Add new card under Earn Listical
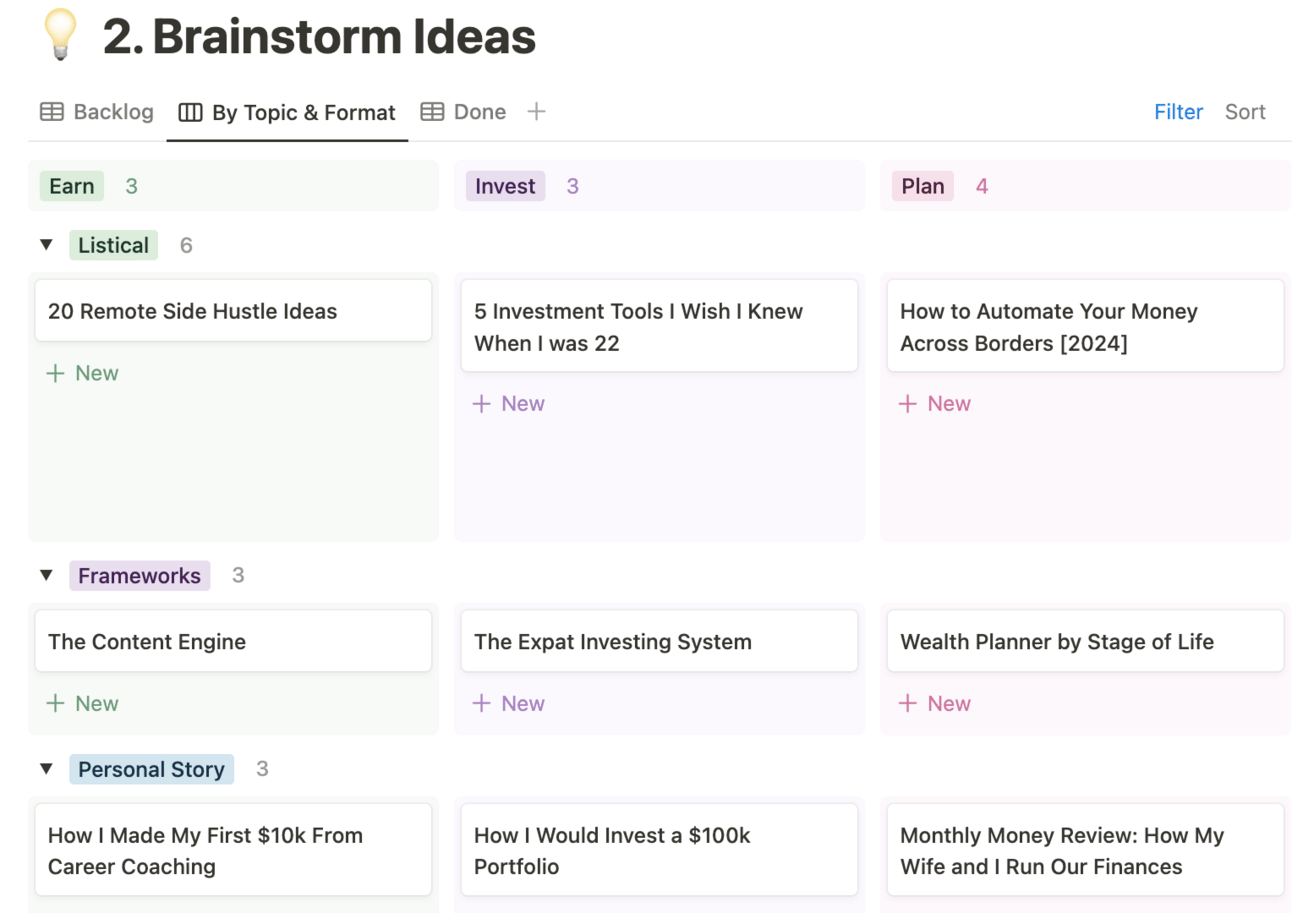Screen dimensions: 1292x913 pos(83,373)
